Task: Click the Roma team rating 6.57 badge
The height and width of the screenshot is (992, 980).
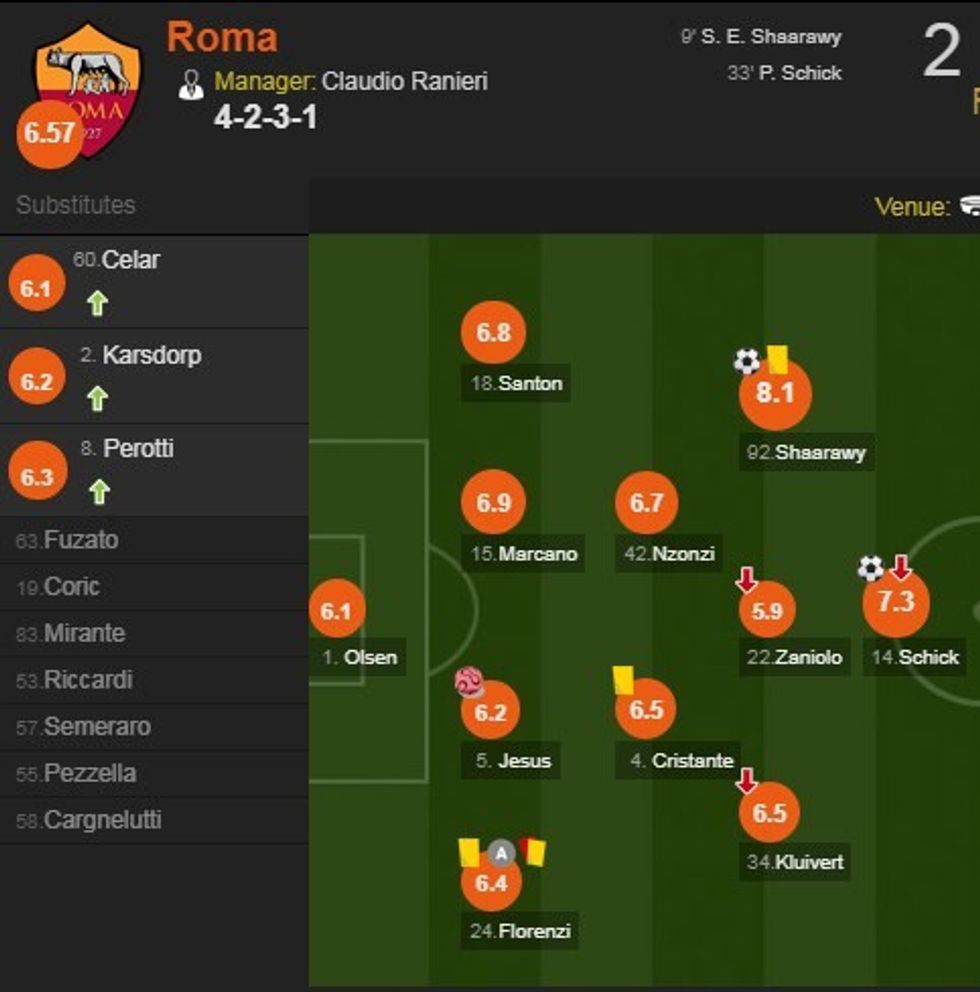Action: pos(50,133)
